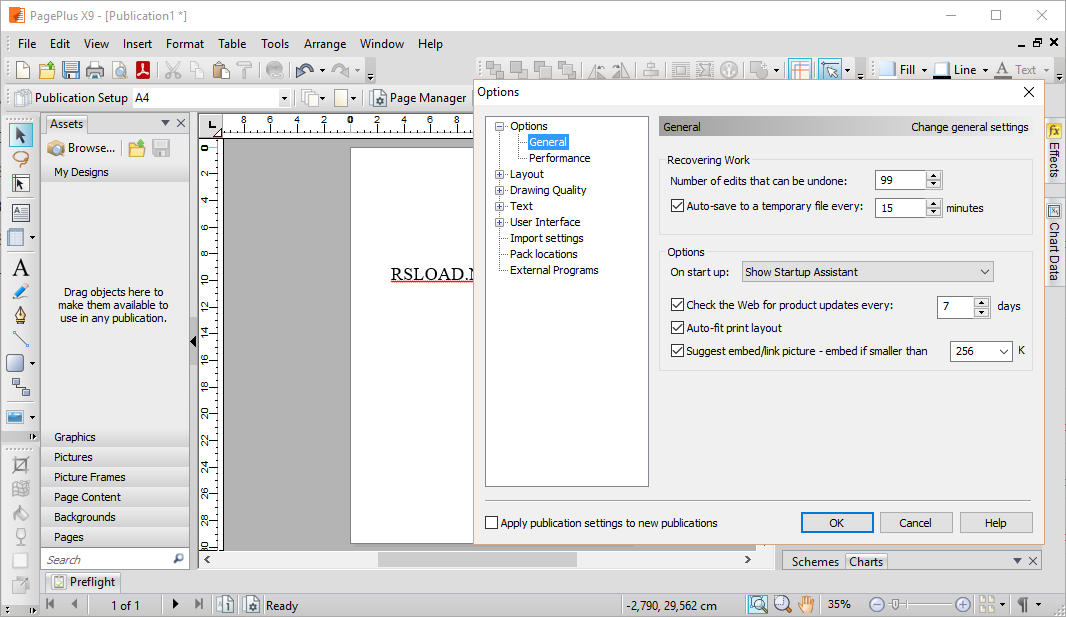The width and height of the screenshot is (1066, 617).
Task: Click the fx Effects tab icon
Action: (x=1054, y=130)
